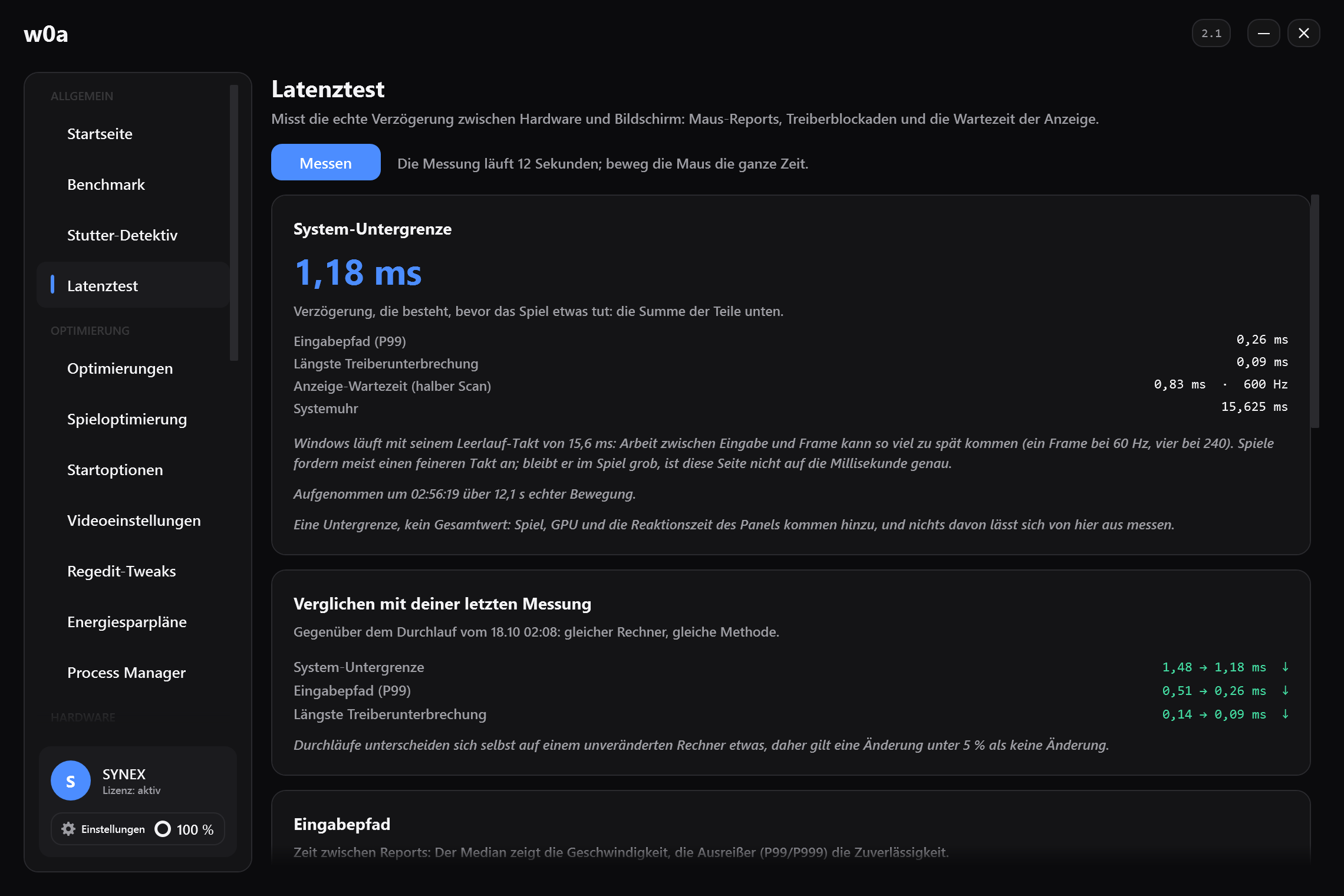Click the 0,51 → 0,26 ms comparison
The height and width of the screenshot is (896, 1344).
point(1214,691)
